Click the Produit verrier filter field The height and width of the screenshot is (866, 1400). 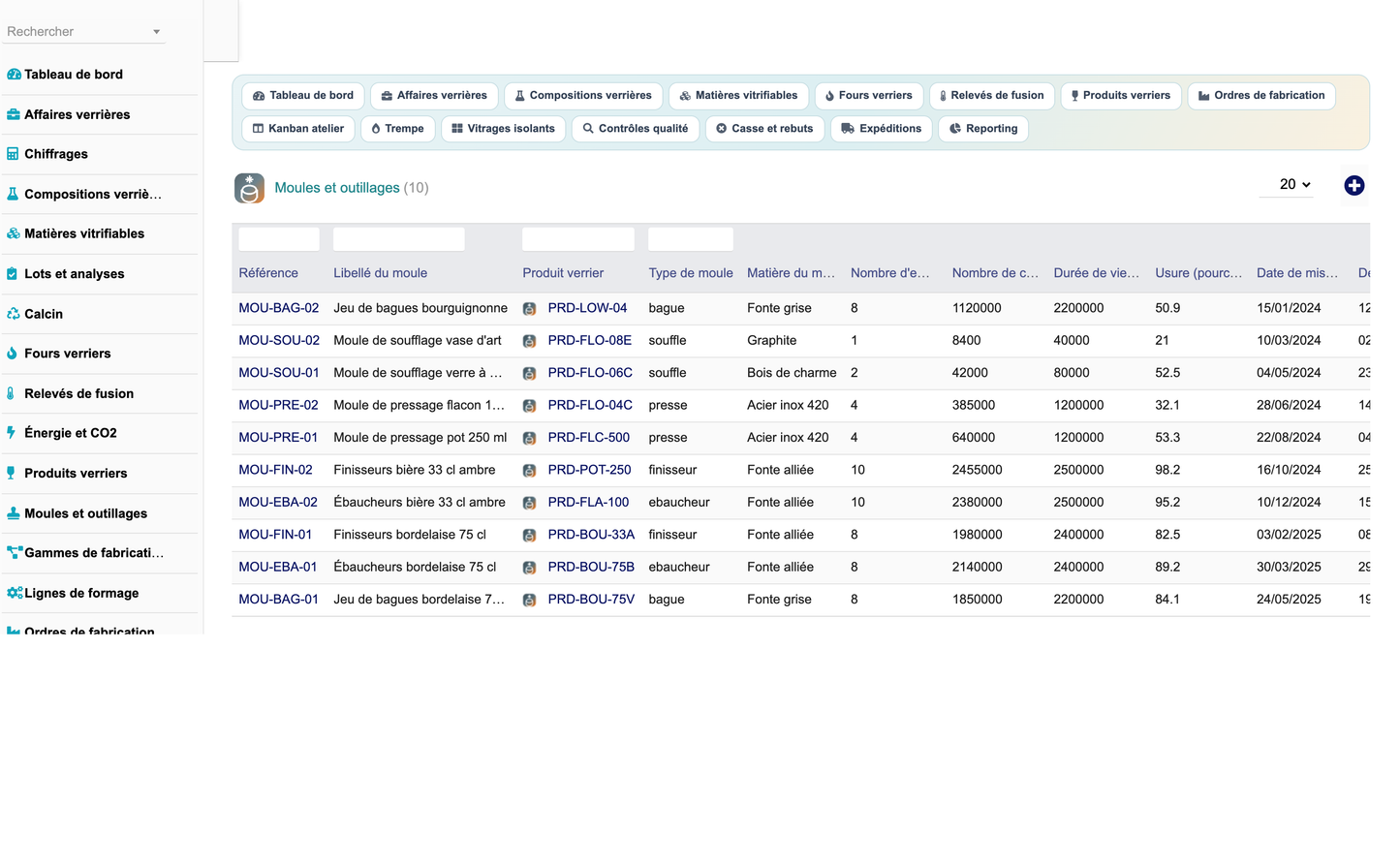coord(578,239)
